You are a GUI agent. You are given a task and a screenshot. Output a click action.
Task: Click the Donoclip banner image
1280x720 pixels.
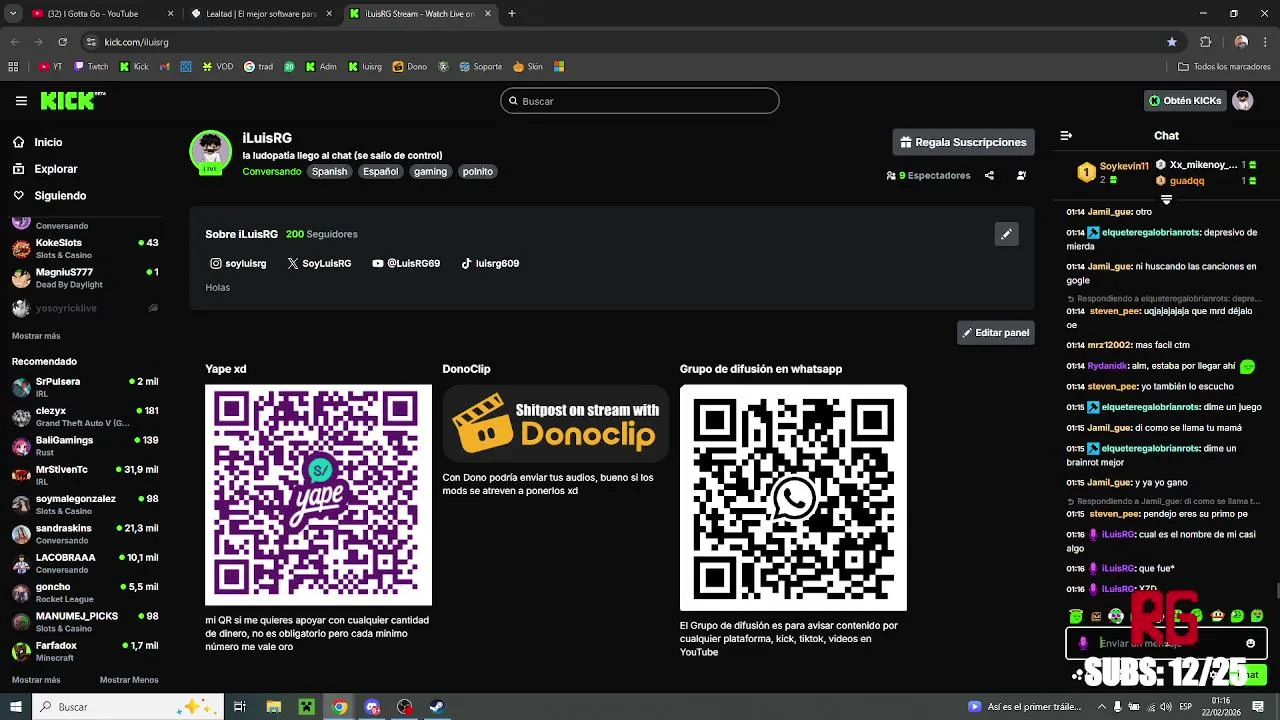click(x=556, y=424)
